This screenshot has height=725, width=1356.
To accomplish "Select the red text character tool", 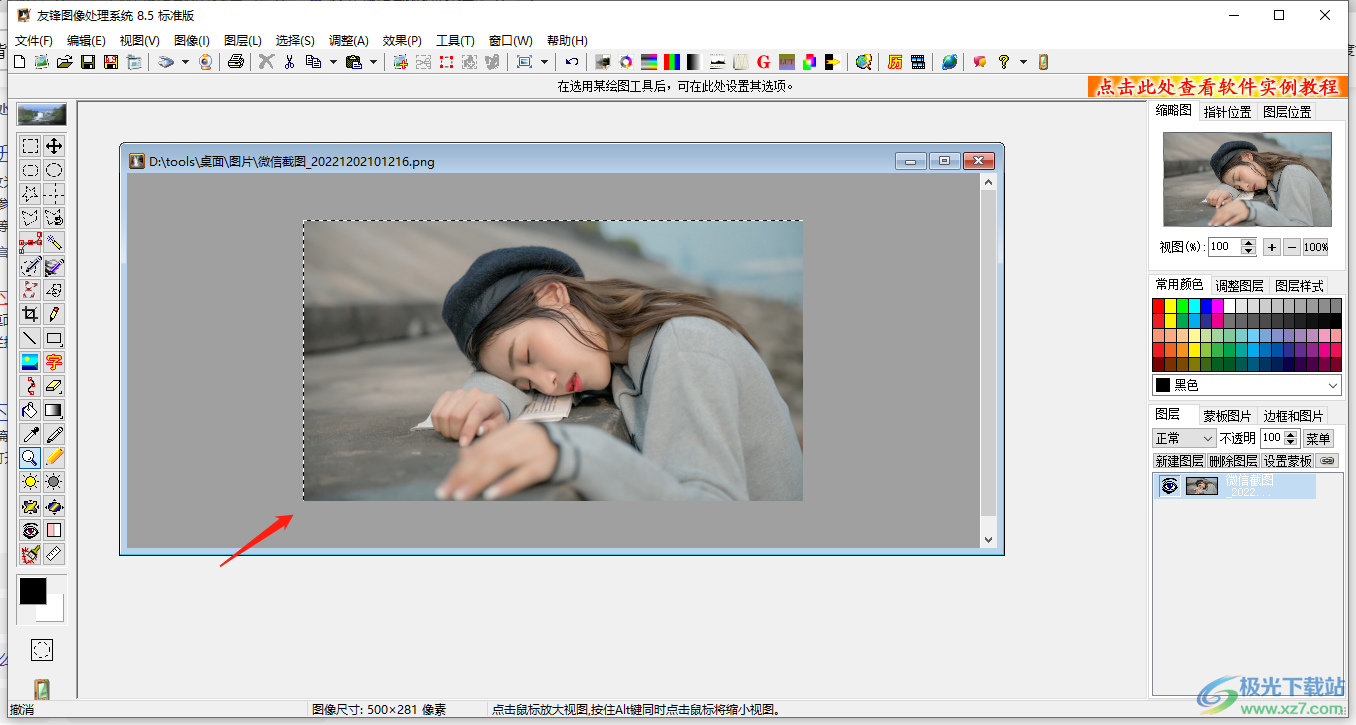I will [55, 362].
